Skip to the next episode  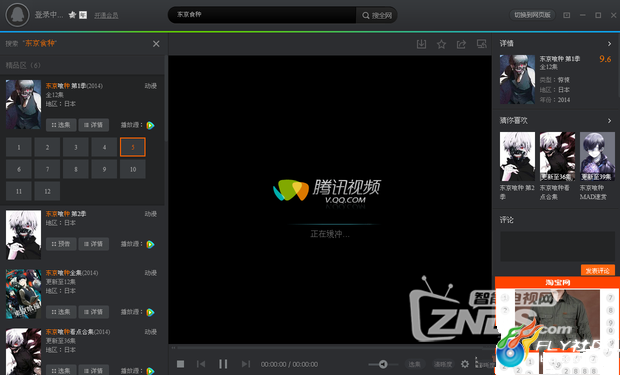click(246, 364)
